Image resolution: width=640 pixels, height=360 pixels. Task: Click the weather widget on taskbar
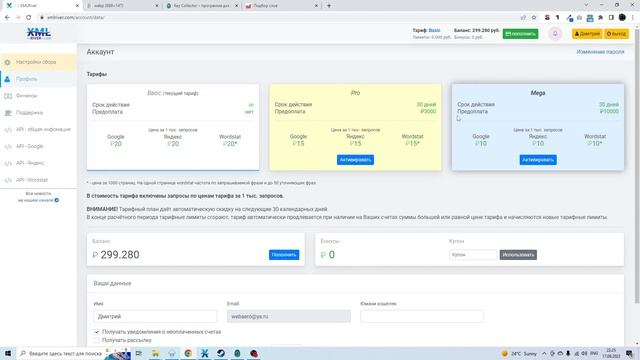[x=519, y=353]
